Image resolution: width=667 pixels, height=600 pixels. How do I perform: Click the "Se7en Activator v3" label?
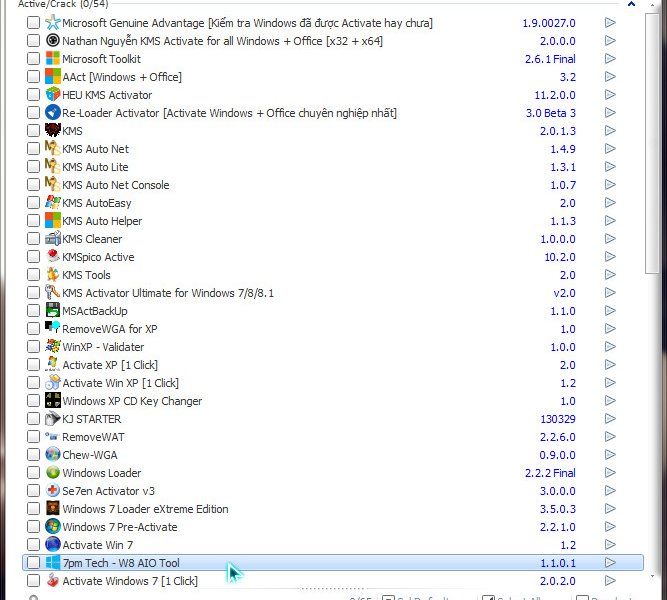(108, 491)
